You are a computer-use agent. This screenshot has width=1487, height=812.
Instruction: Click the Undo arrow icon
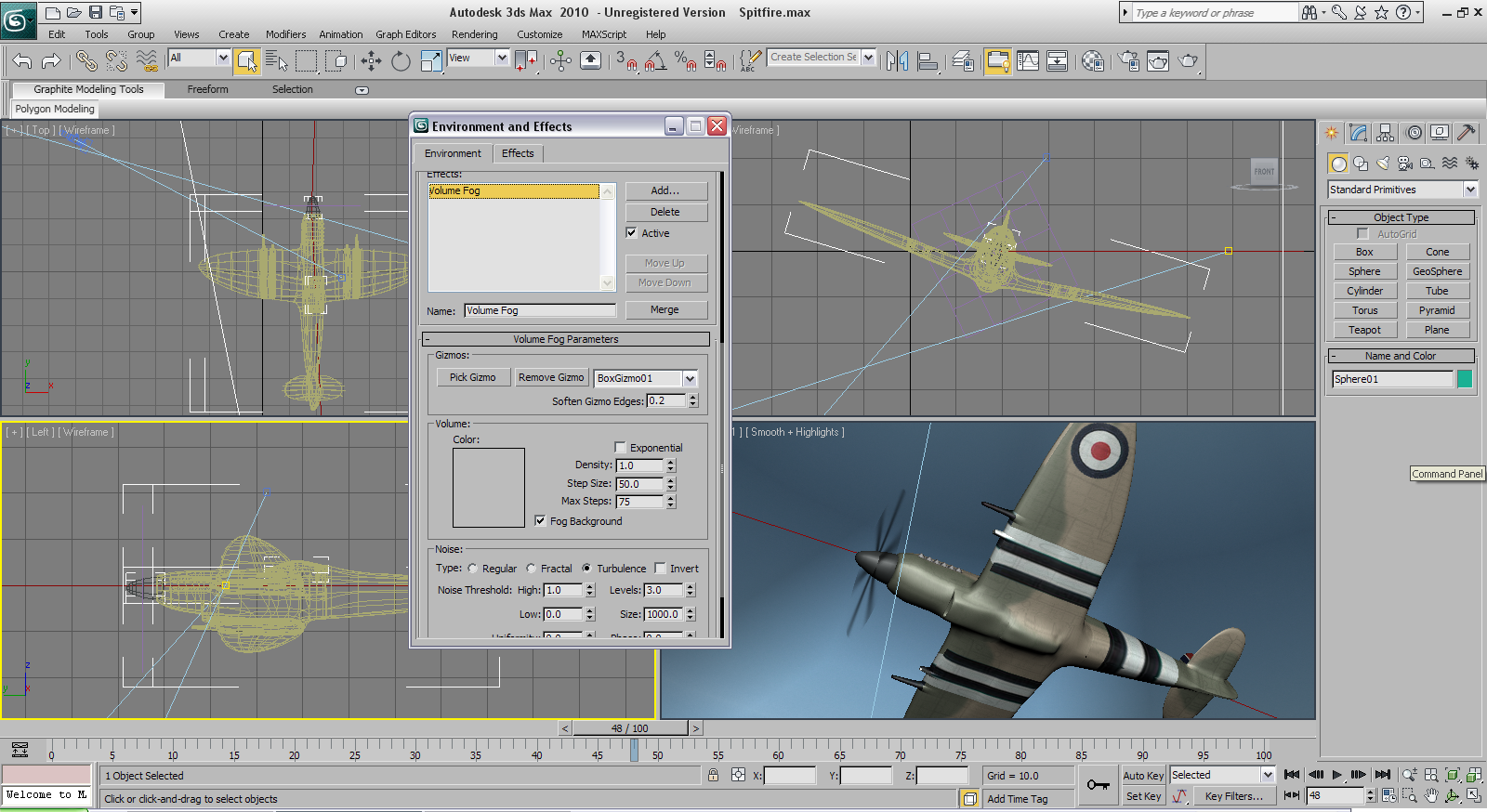pos(22,61)
